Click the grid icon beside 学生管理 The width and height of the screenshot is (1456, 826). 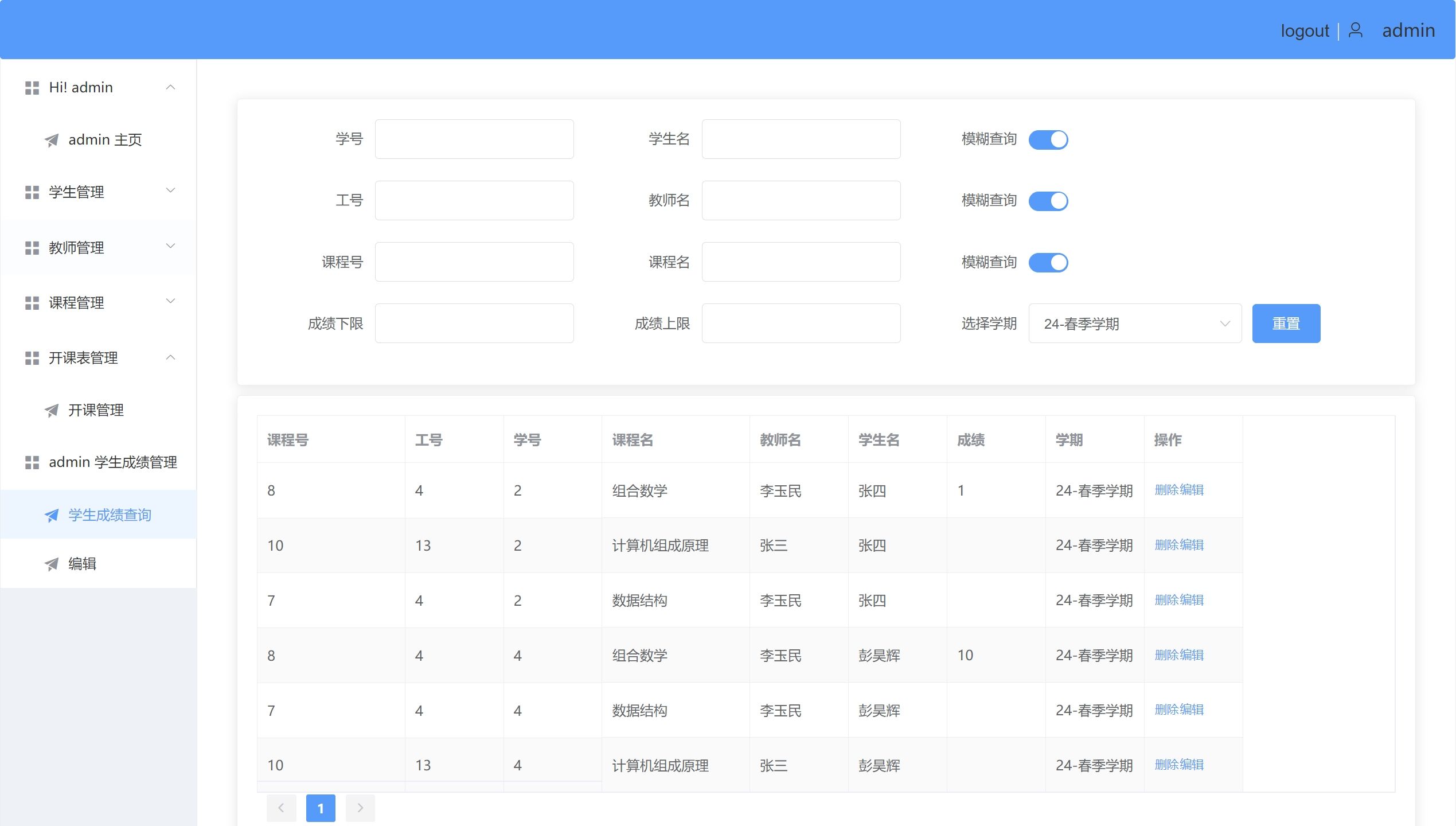pyautogui.click(x=32, y=192)
